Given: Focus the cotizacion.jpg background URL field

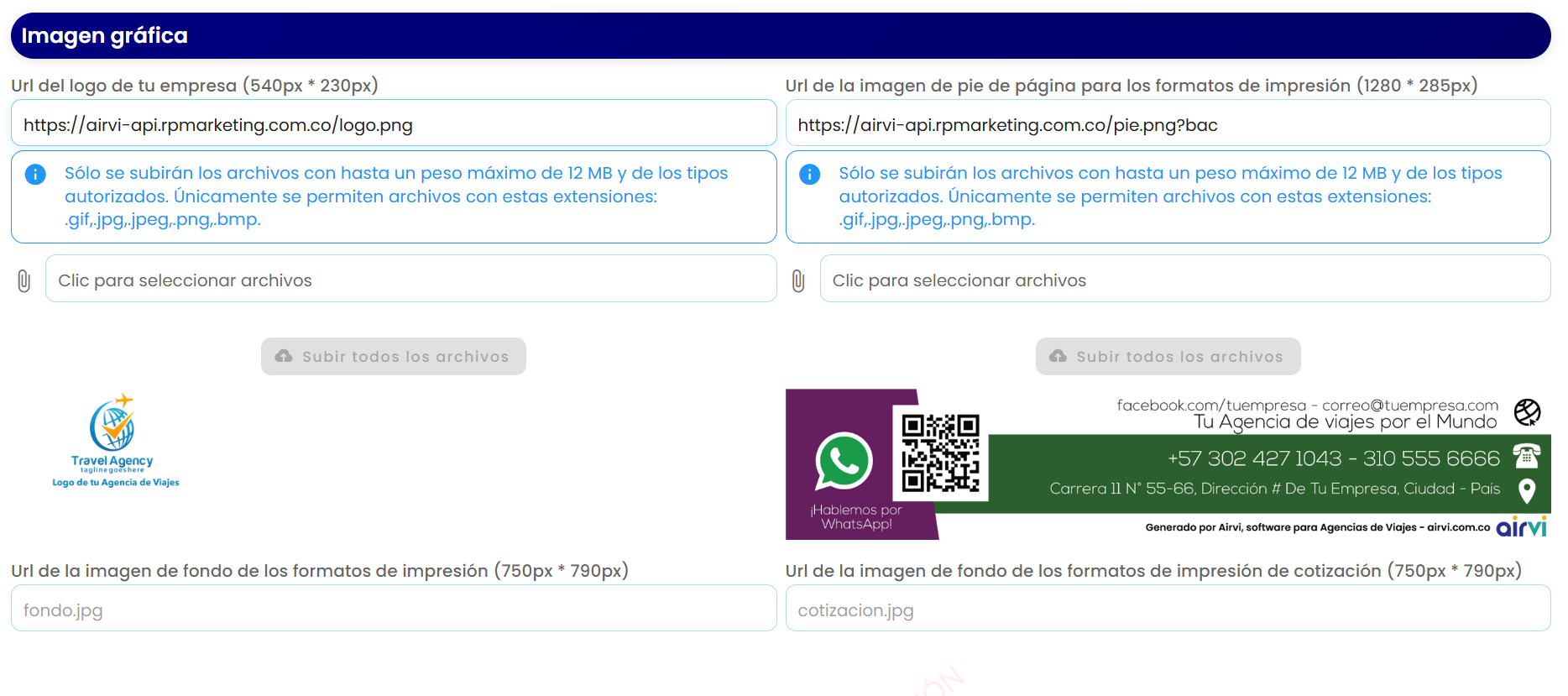Looking at the screenshot, I should [1168, 609].
